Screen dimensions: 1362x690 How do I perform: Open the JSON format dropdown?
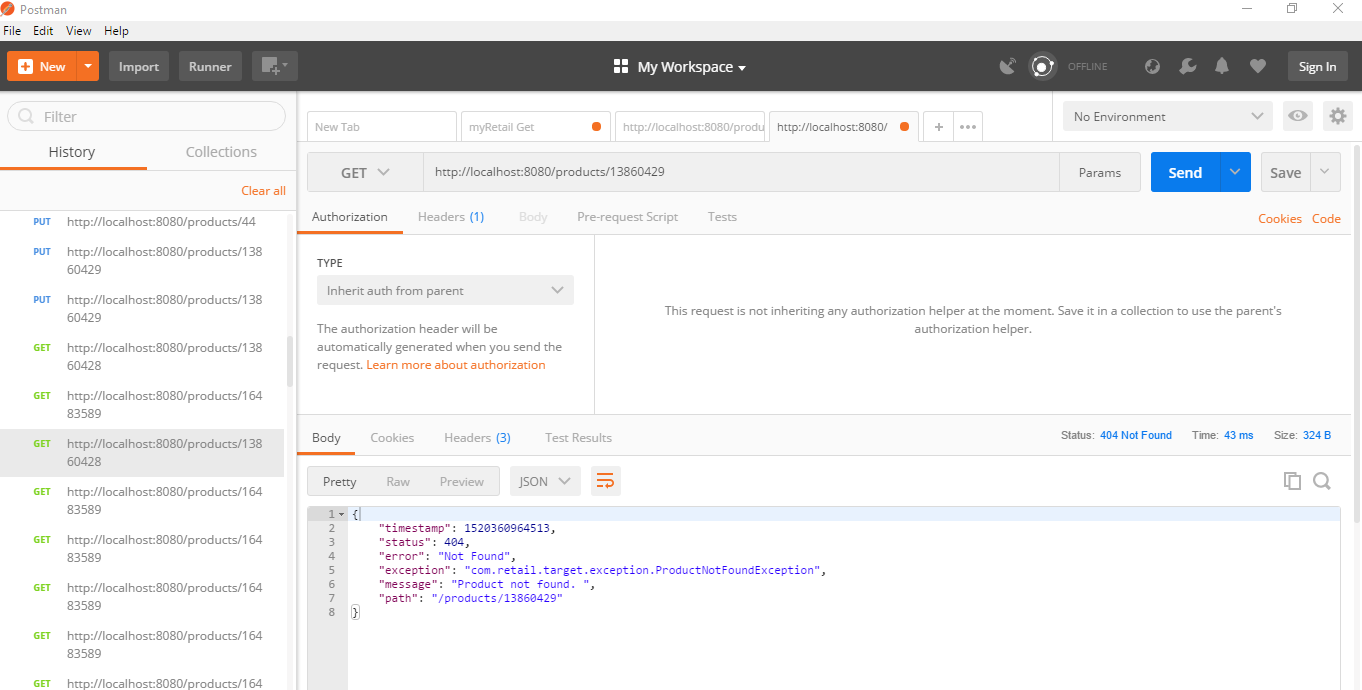pyautogui.click(x=545, y=481)
